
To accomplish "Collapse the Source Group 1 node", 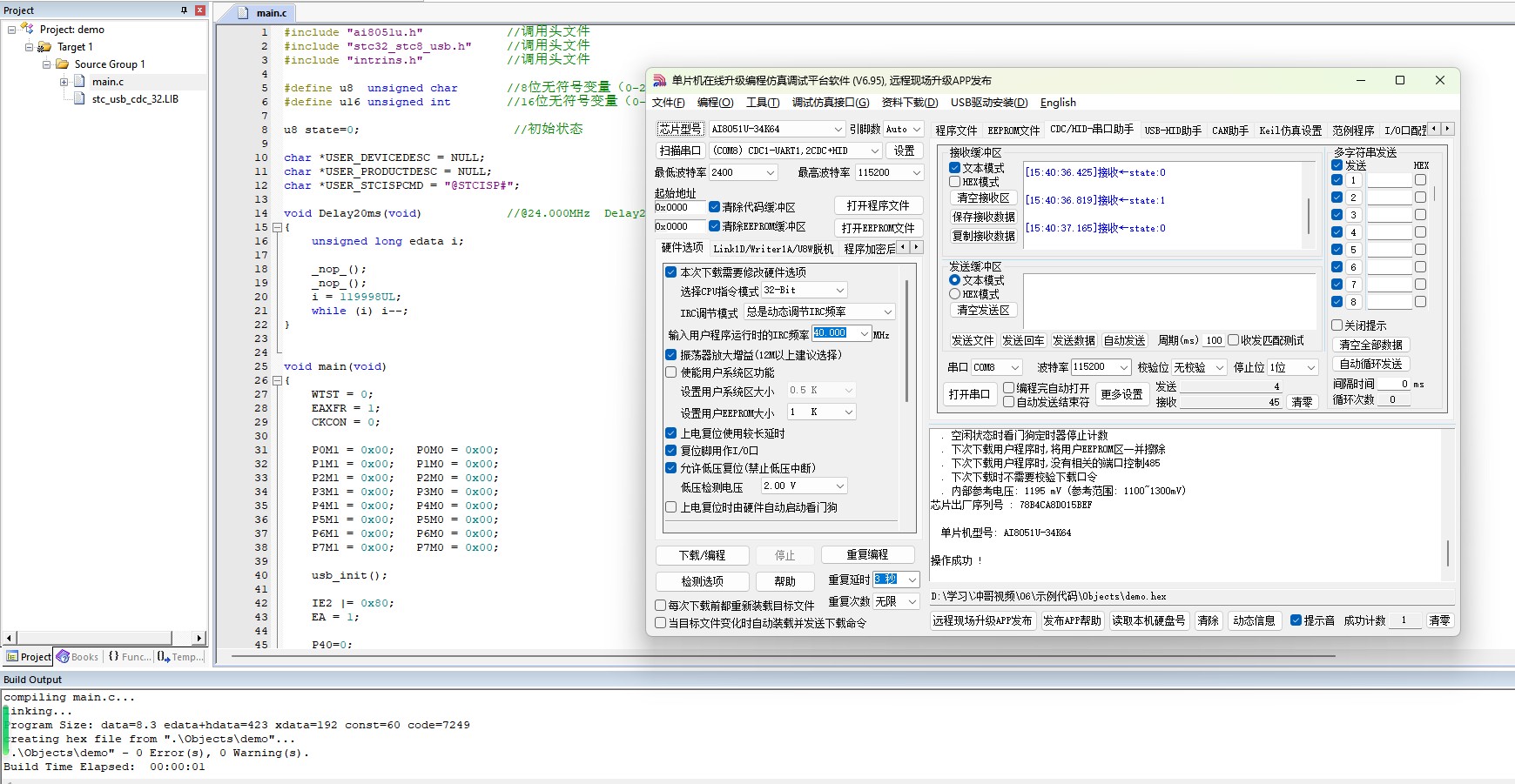I will click(x=46, y=64).
